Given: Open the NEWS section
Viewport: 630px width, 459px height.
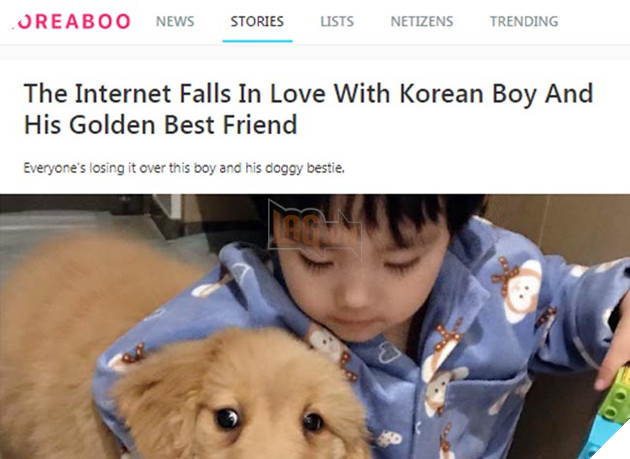Looking at the screenshot, I should tap(175, 21).
